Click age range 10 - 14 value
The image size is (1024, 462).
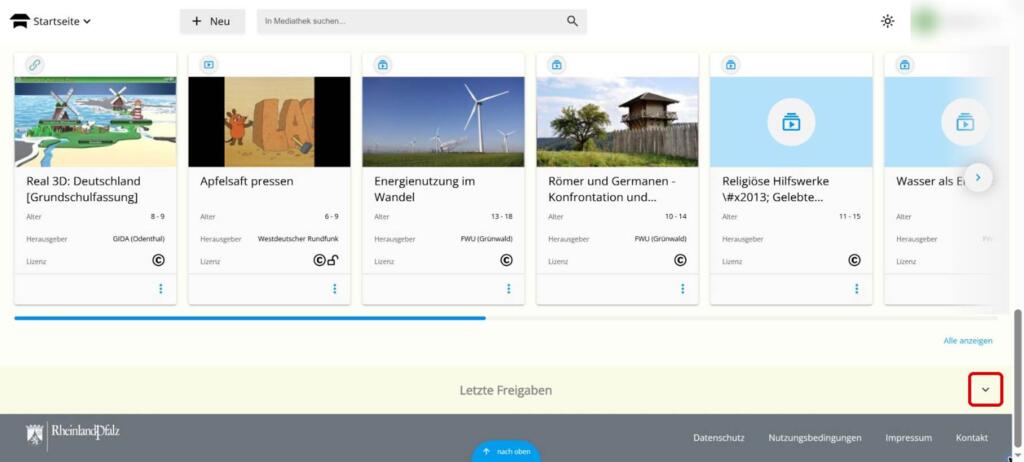pos(676,216)
